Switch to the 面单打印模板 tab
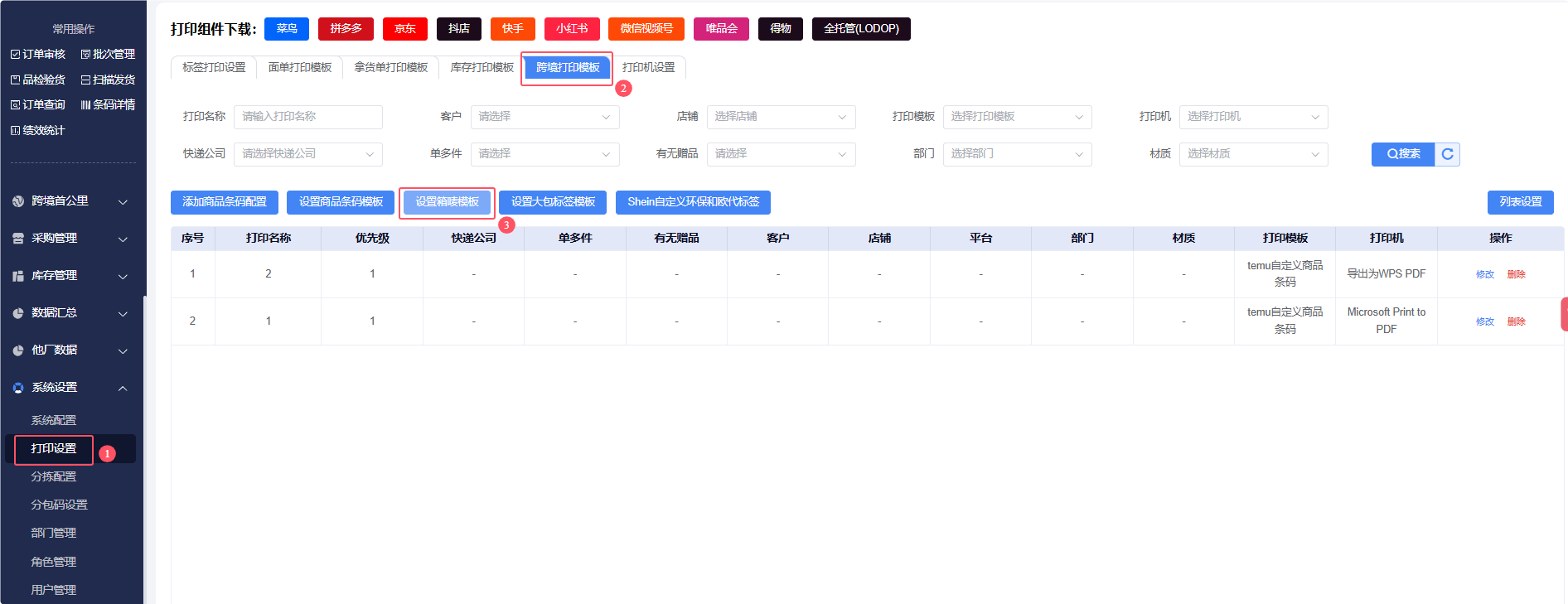 [300, 68]
